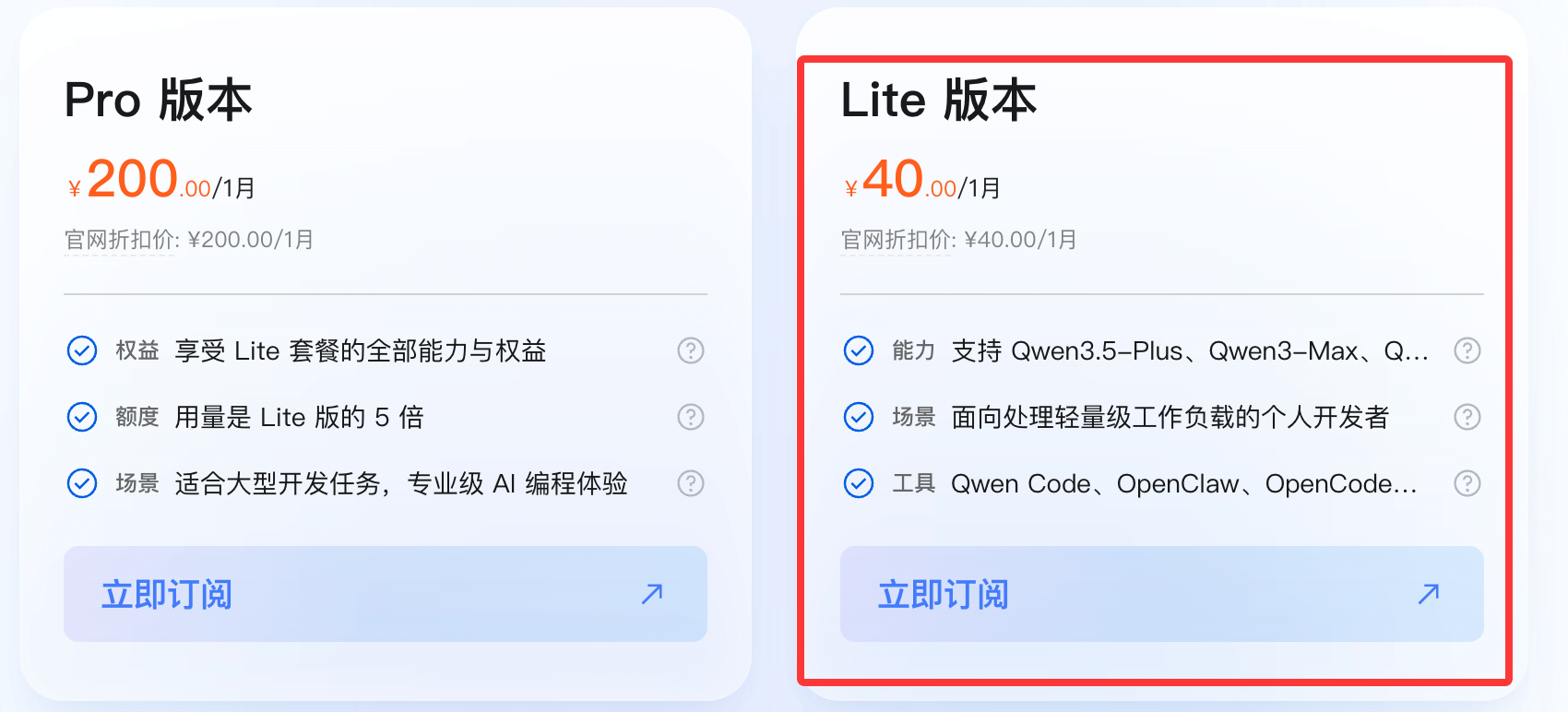This screenshot has height=712, width=1568.
Task: Open help tooltip for Lite 工具 row
Action: 1467,483
